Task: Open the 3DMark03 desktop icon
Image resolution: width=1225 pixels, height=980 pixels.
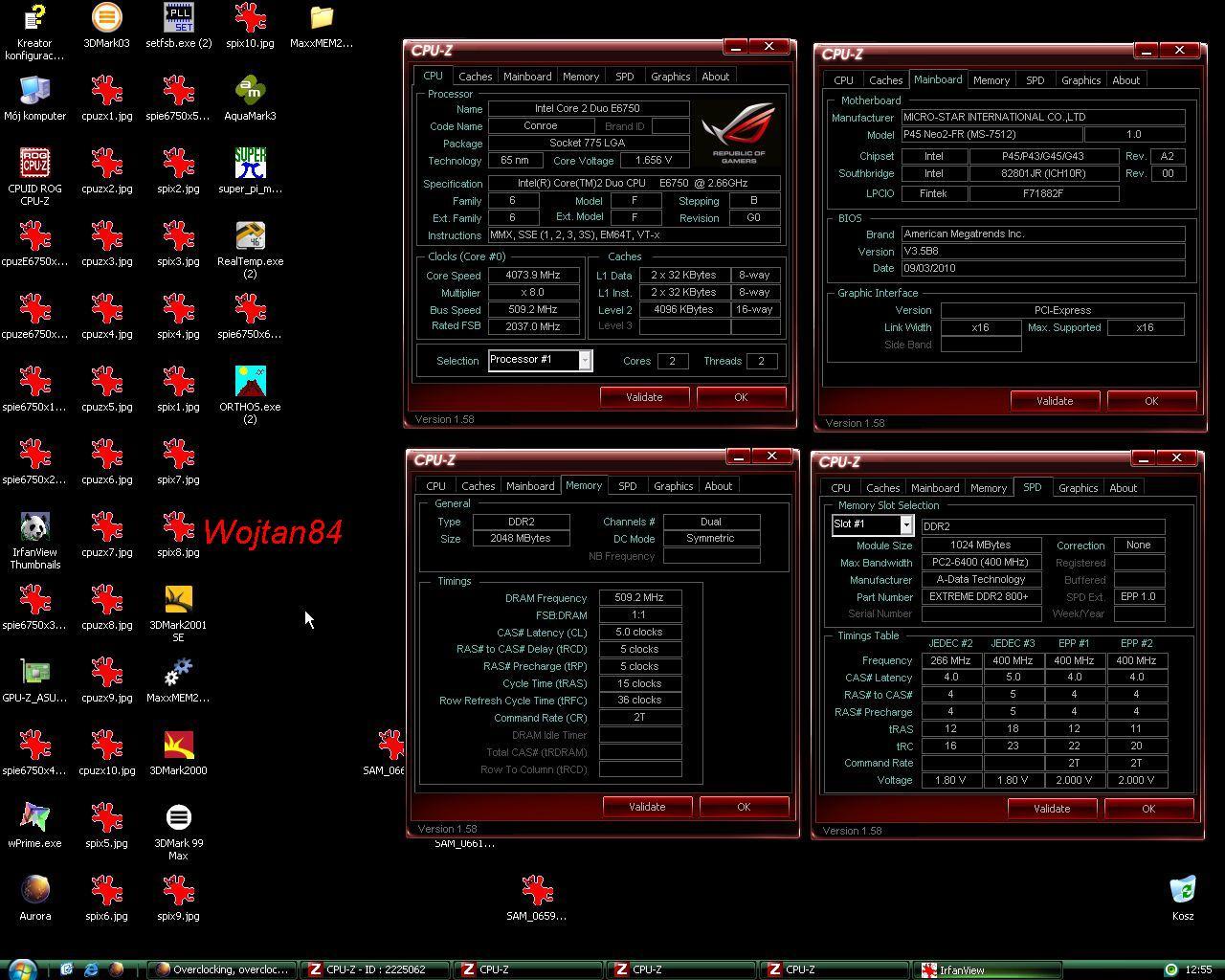Action: click(x=106, y=24)
